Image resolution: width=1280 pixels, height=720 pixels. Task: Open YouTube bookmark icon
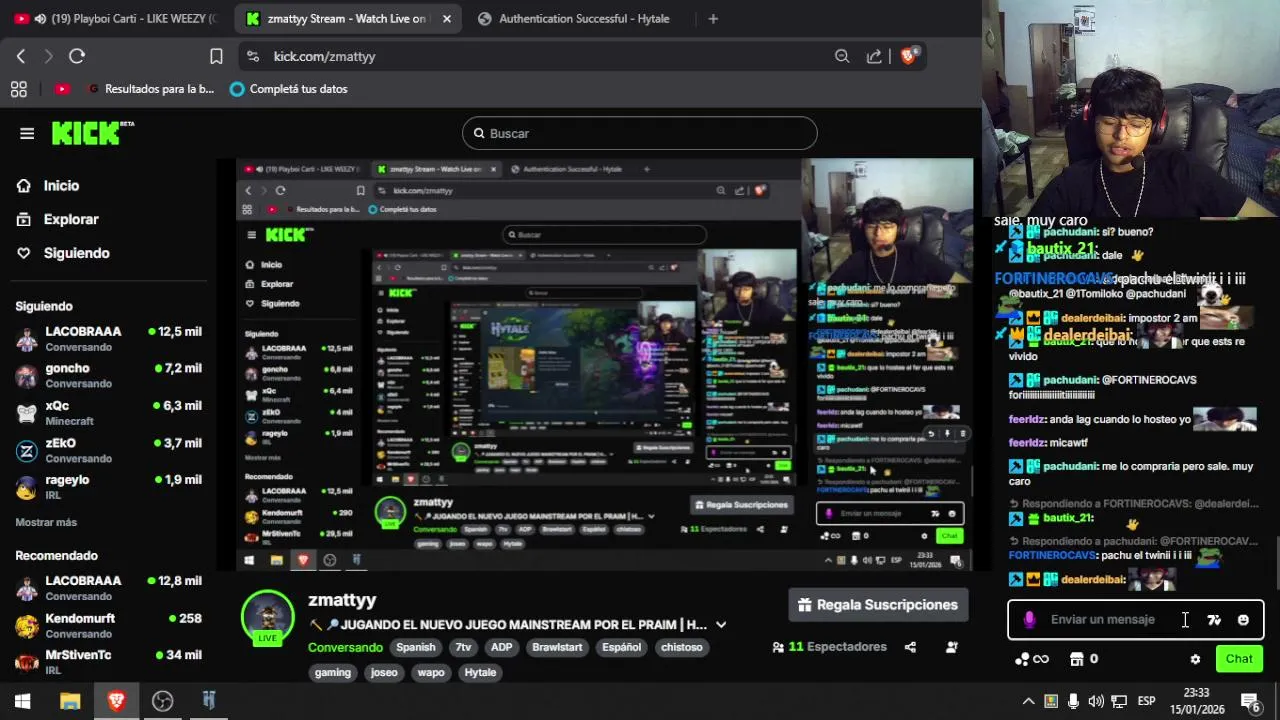point(62,89)
